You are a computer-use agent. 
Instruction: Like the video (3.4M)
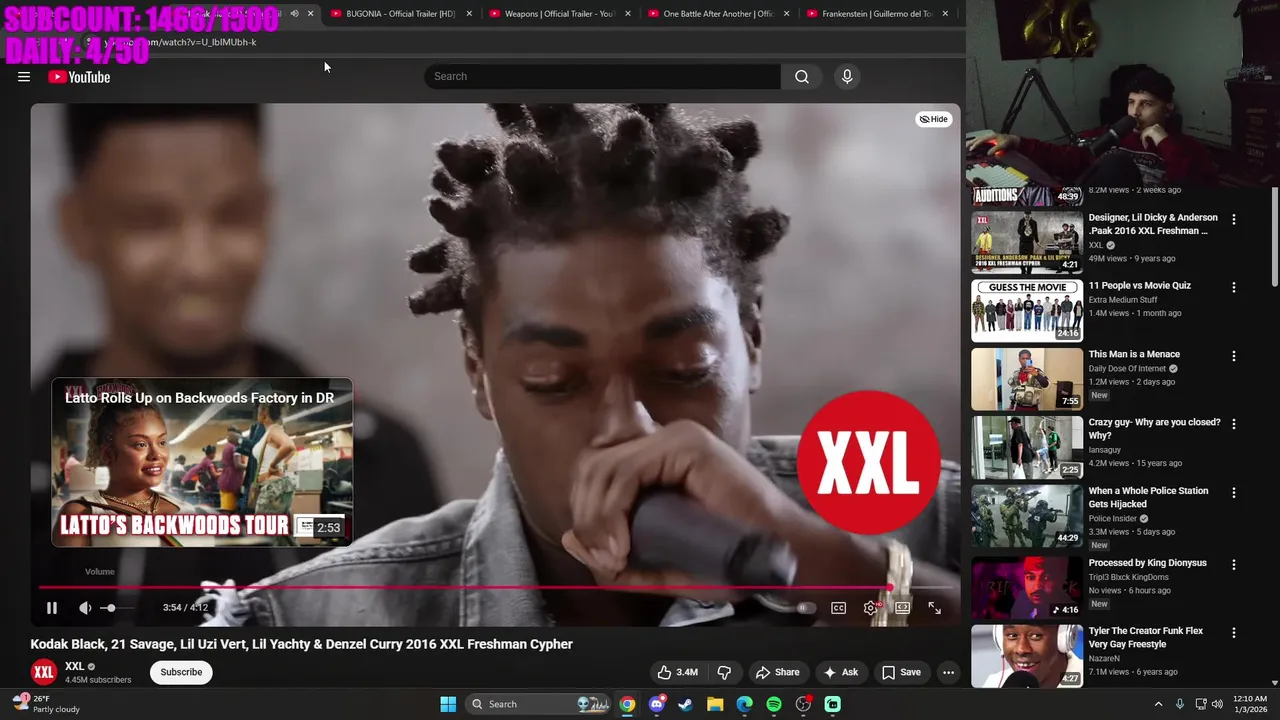pos(676,672)
